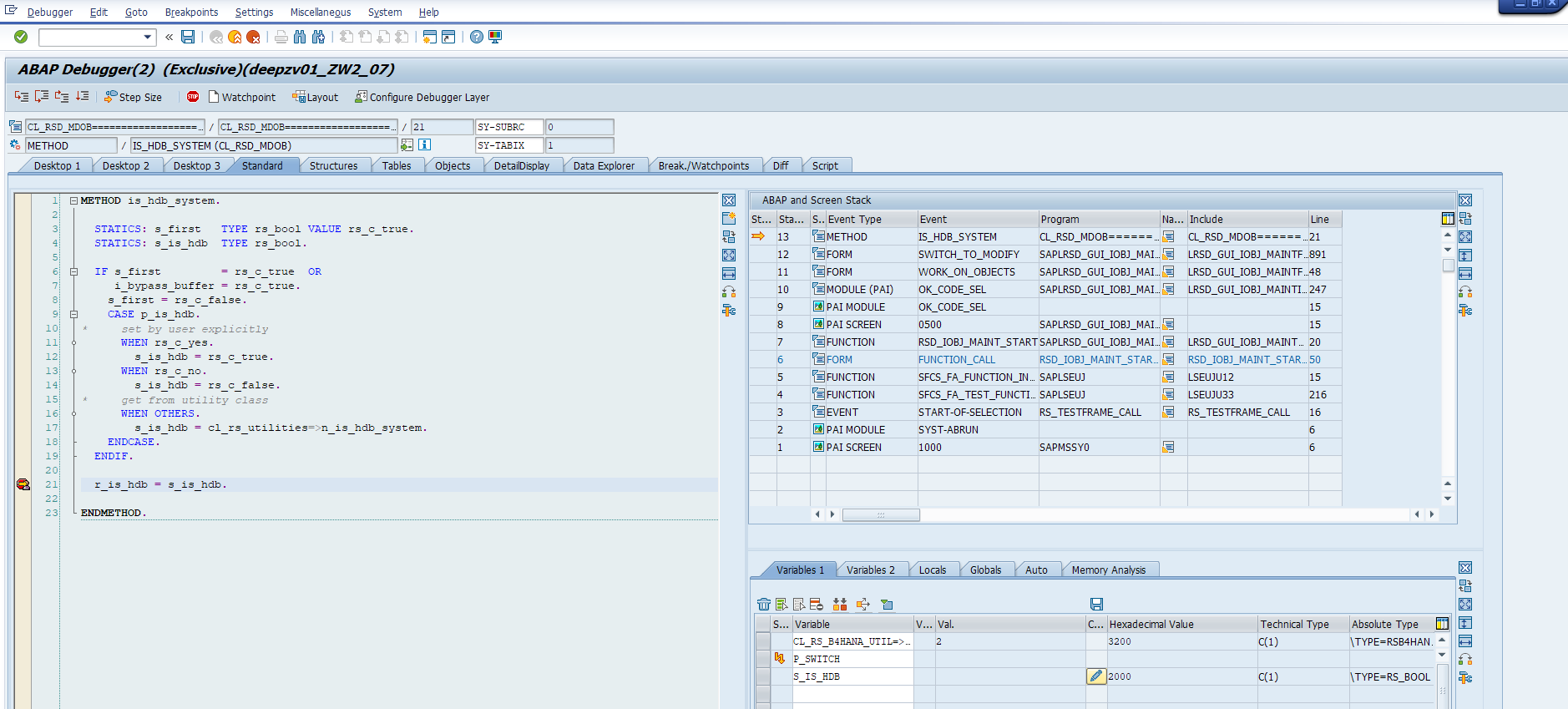Toggle breakpoint marker at line 21
Viewport: 1568px width, 709px height.
click(x=23, y=484)
